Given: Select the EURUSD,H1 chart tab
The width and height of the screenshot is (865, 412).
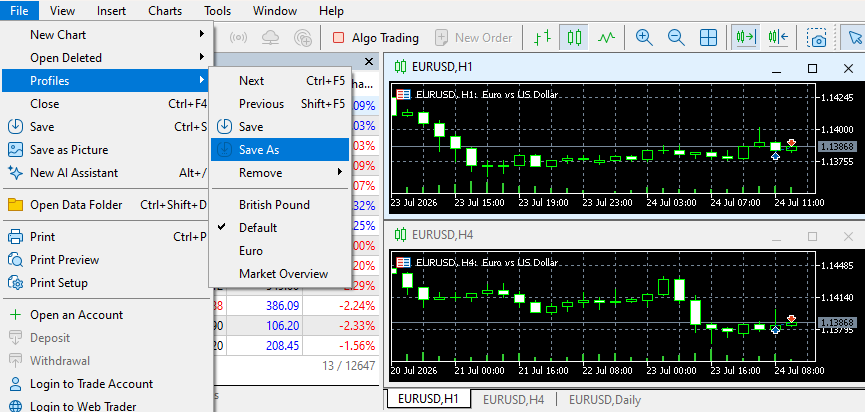Looking at the screenshot, I should click(429, 399).
